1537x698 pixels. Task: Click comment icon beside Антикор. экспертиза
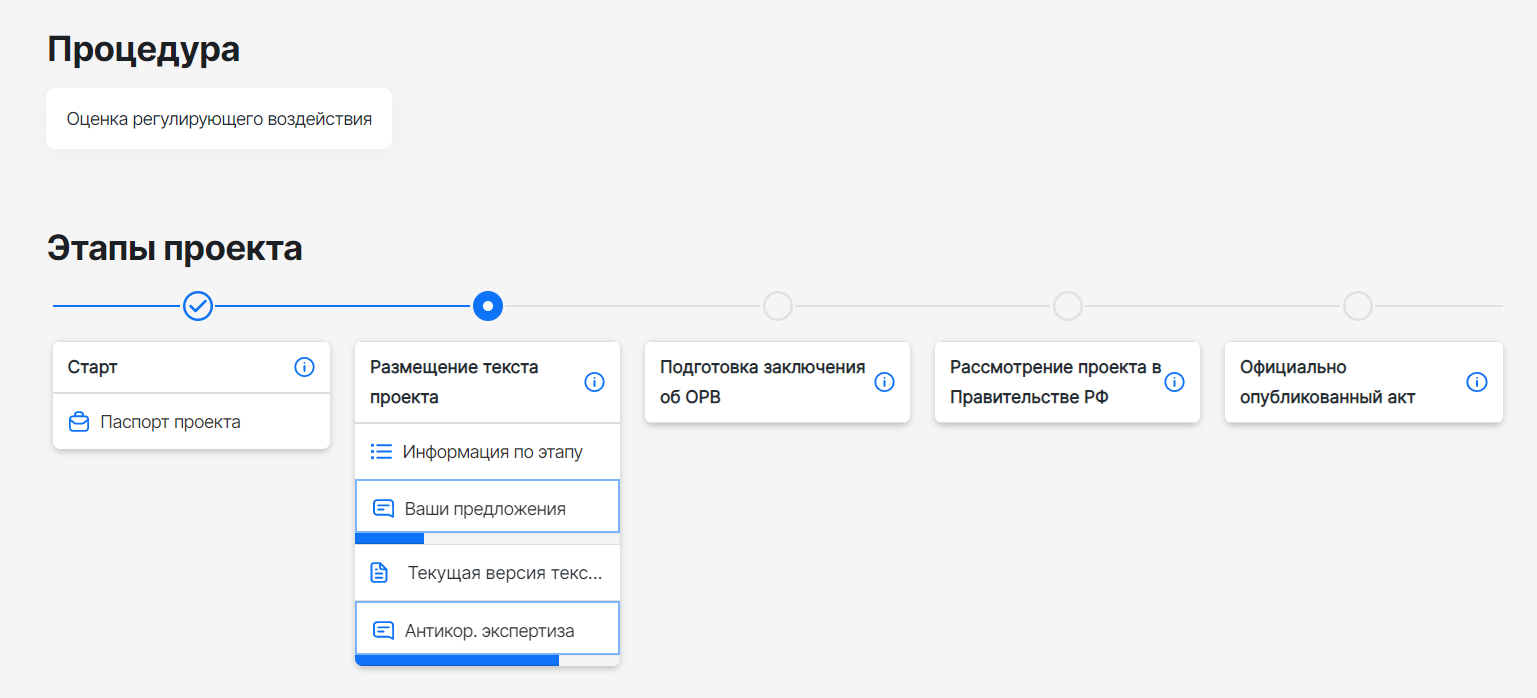(383, 630)
